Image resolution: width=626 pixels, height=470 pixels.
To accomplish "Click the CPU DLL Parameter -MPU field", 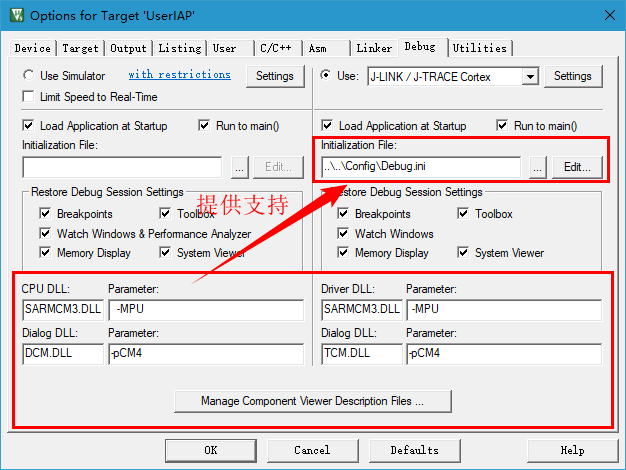I will 206,310.
